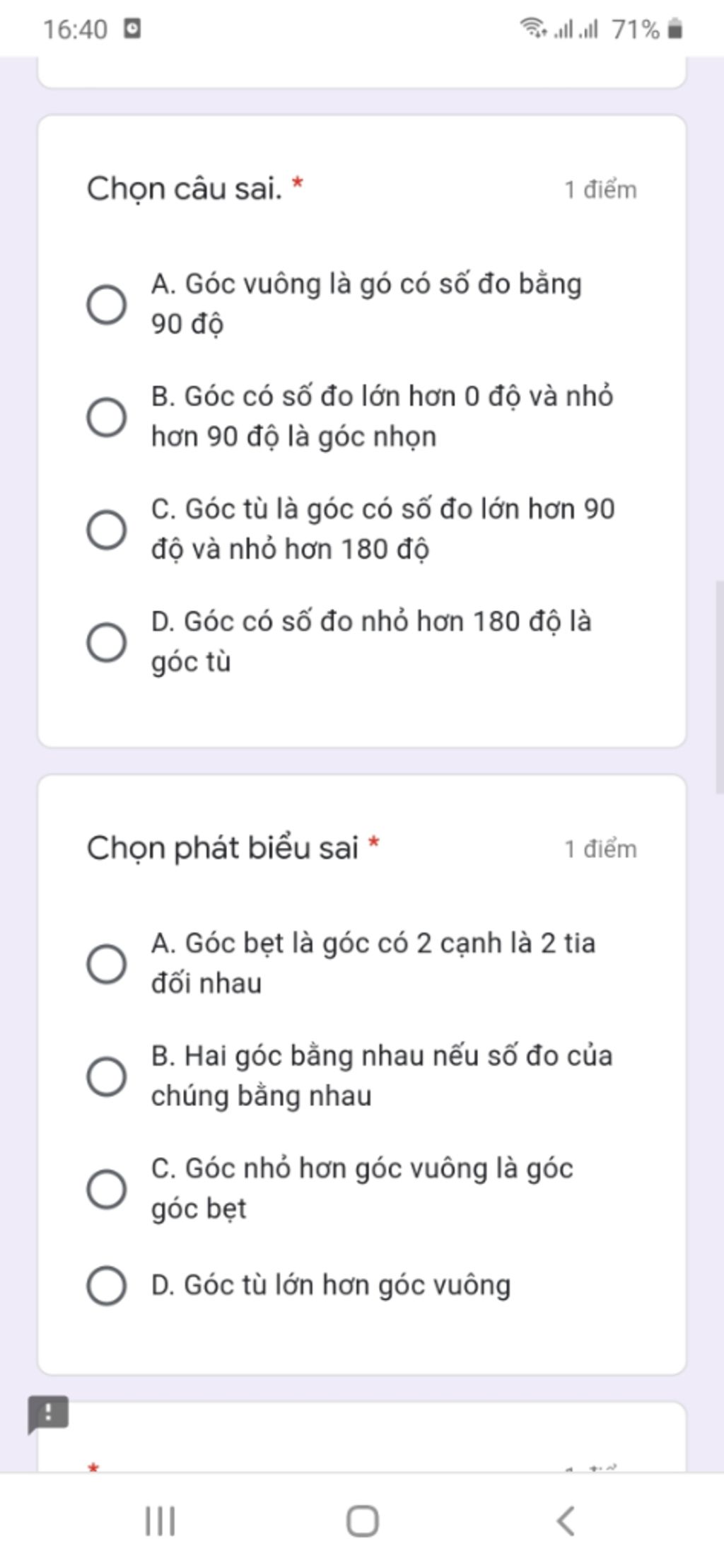Tap the battery status icon
The width and height of the screenshot is (724, 1568).
click(x=675, y=29)
